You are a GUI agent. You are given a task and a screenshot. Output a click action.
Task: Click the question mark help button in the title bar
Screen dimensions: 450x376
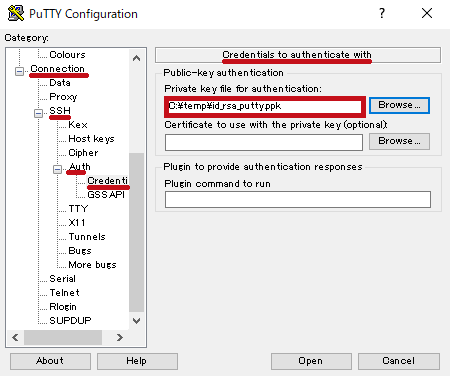(382, 13)
